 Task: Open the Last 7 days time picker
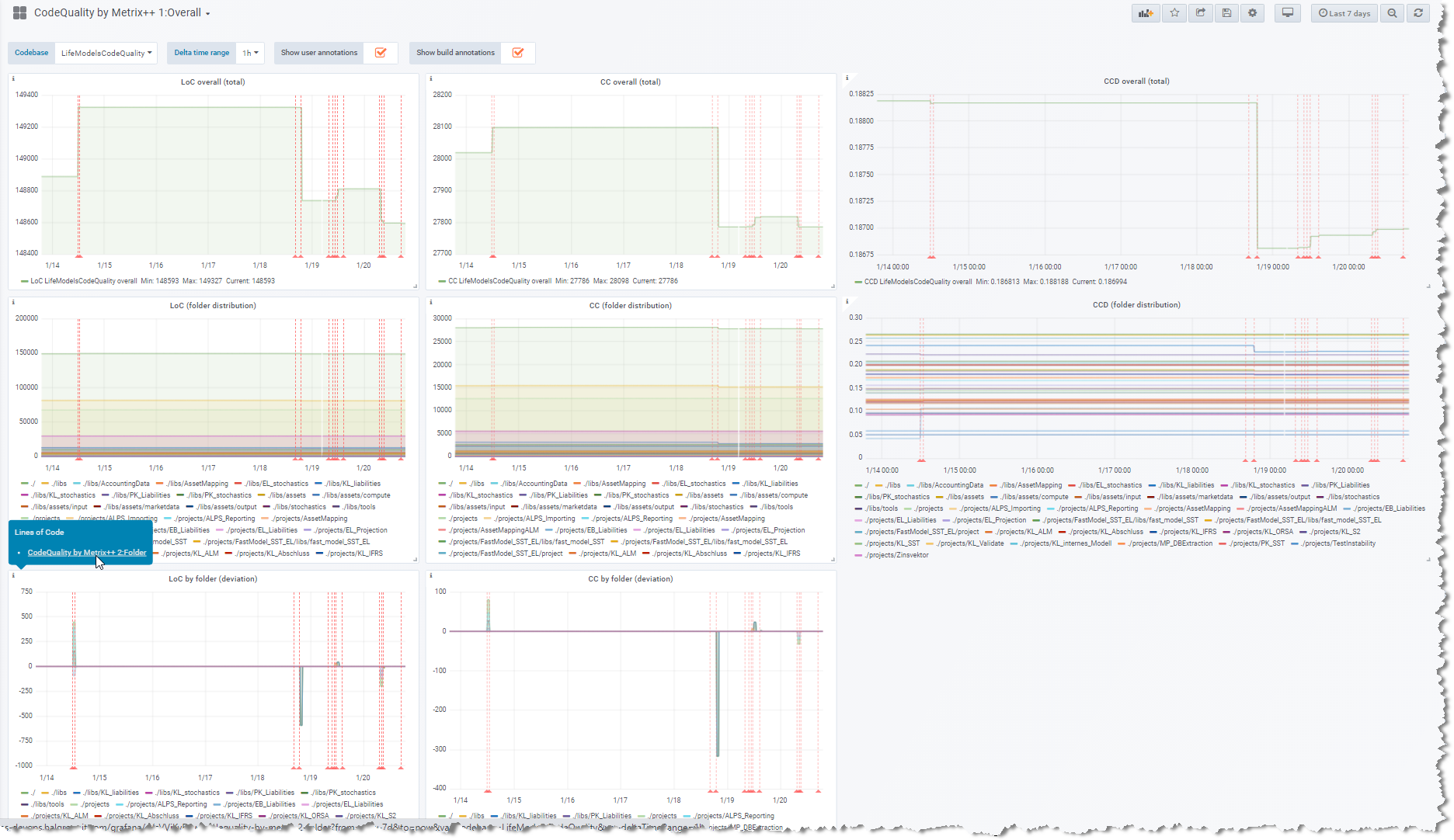1344,13
